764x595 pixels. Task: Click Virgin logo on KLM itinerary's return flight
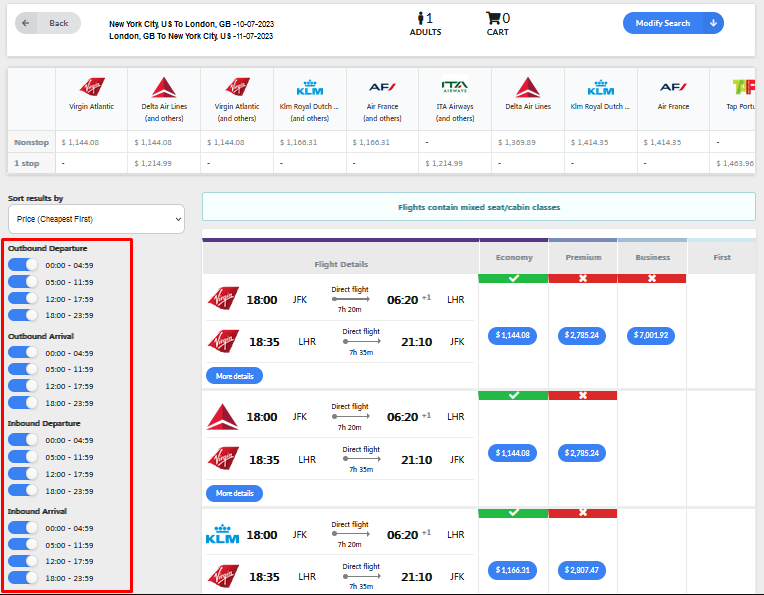point(223,576)
